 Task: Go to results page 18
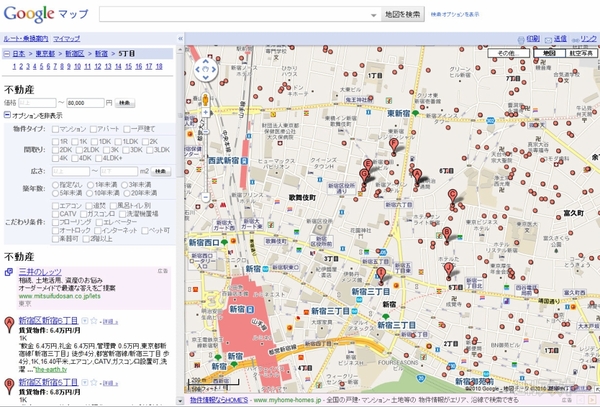(159, 67)
